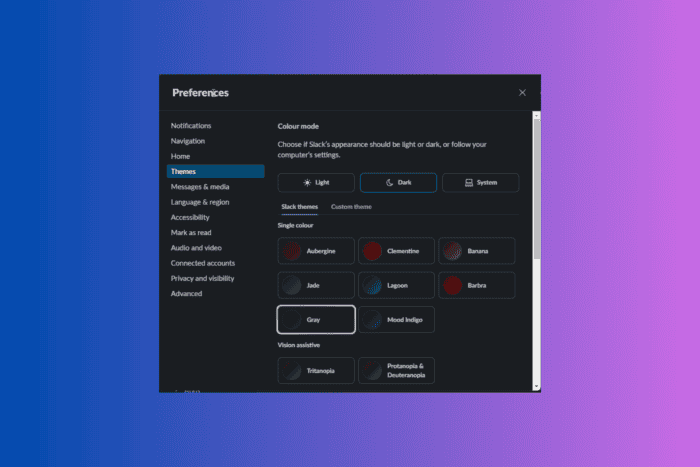Select the Banana theme
The width and height of the screenshot is (700, 467).
[x=477, y=251]
